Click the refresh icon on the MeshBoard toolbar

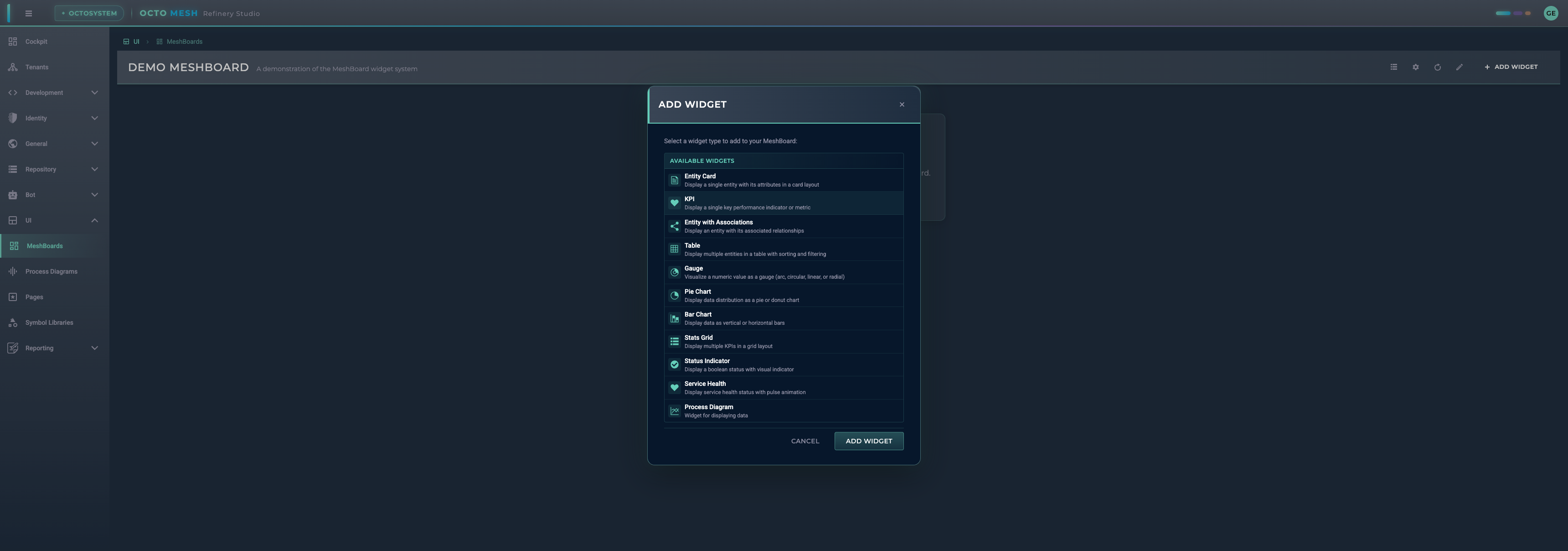[x=1437, y=67]
